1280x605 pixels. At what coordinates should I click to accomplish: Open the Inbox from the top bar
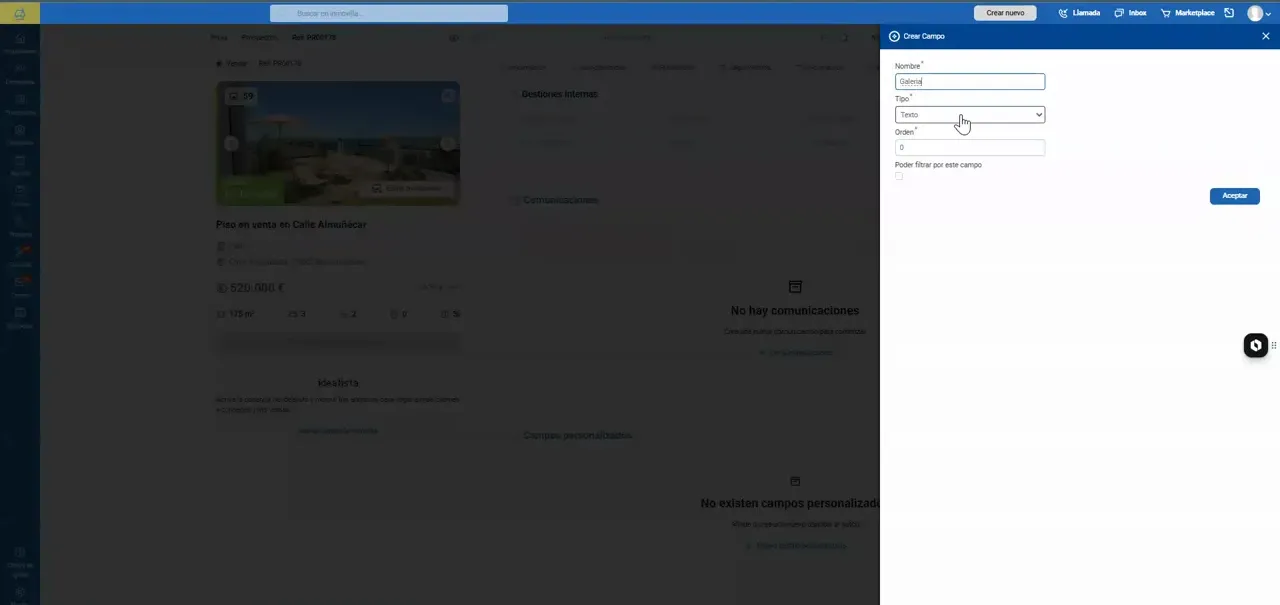coord(1130,13)
